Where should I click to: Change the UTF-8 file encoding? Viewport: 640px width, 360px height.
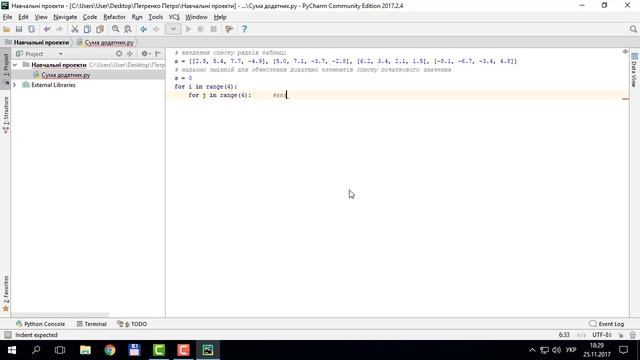point(602,335)
